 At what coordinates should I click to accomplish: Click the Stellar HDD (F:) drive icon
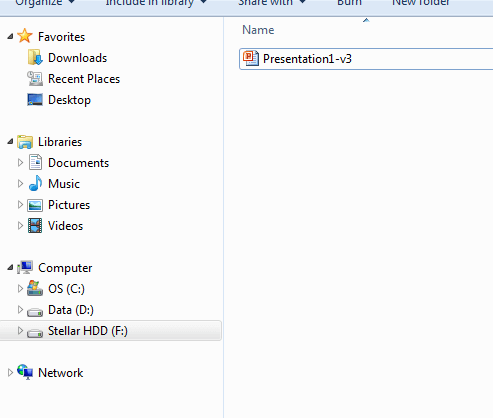tap(35, 333)
